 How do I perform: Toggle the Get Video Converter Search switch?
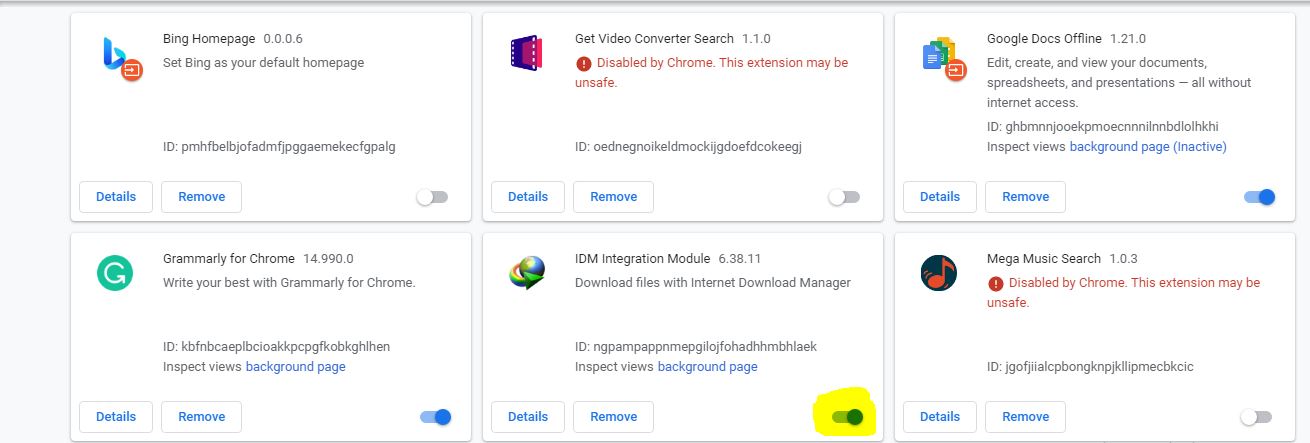coord(844,197)
